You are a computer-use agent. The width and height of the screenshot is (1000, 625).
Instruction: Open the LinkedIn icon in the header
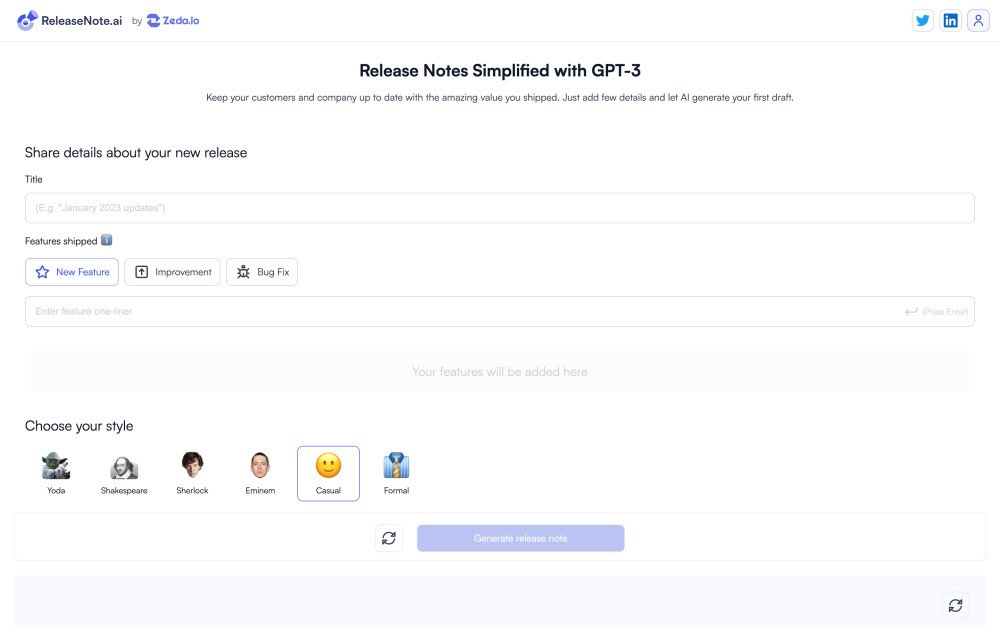click(951, 20)
